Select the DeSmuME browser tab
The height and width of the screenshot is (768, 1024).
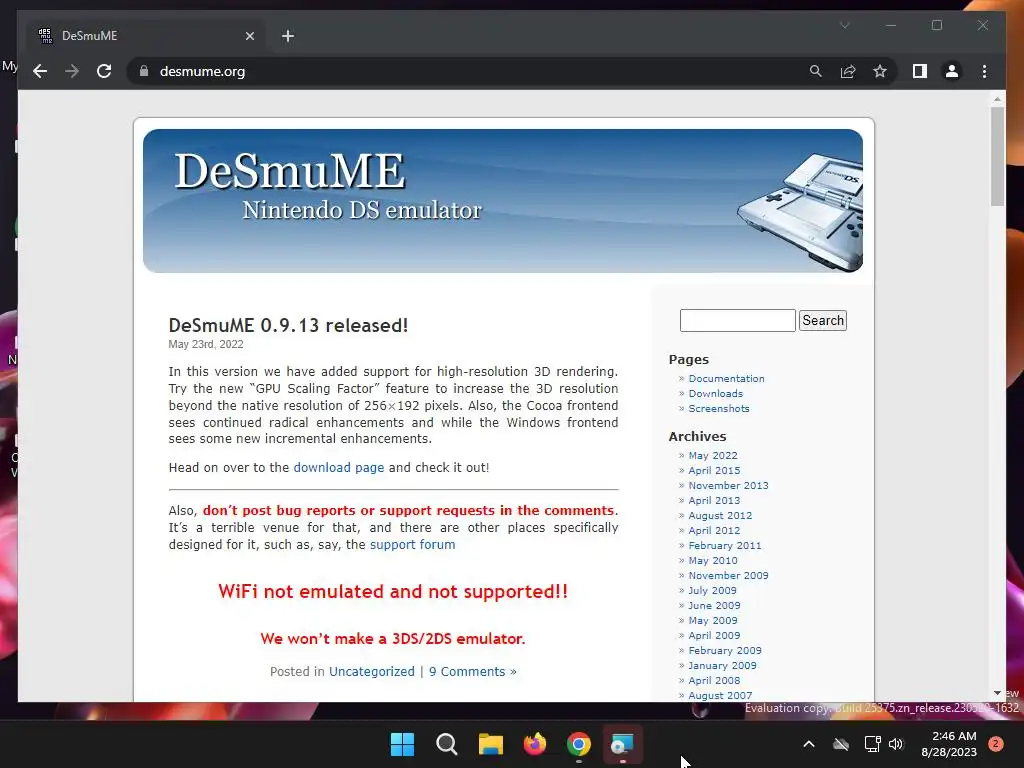pyautogui.click(x=146, y=36)
